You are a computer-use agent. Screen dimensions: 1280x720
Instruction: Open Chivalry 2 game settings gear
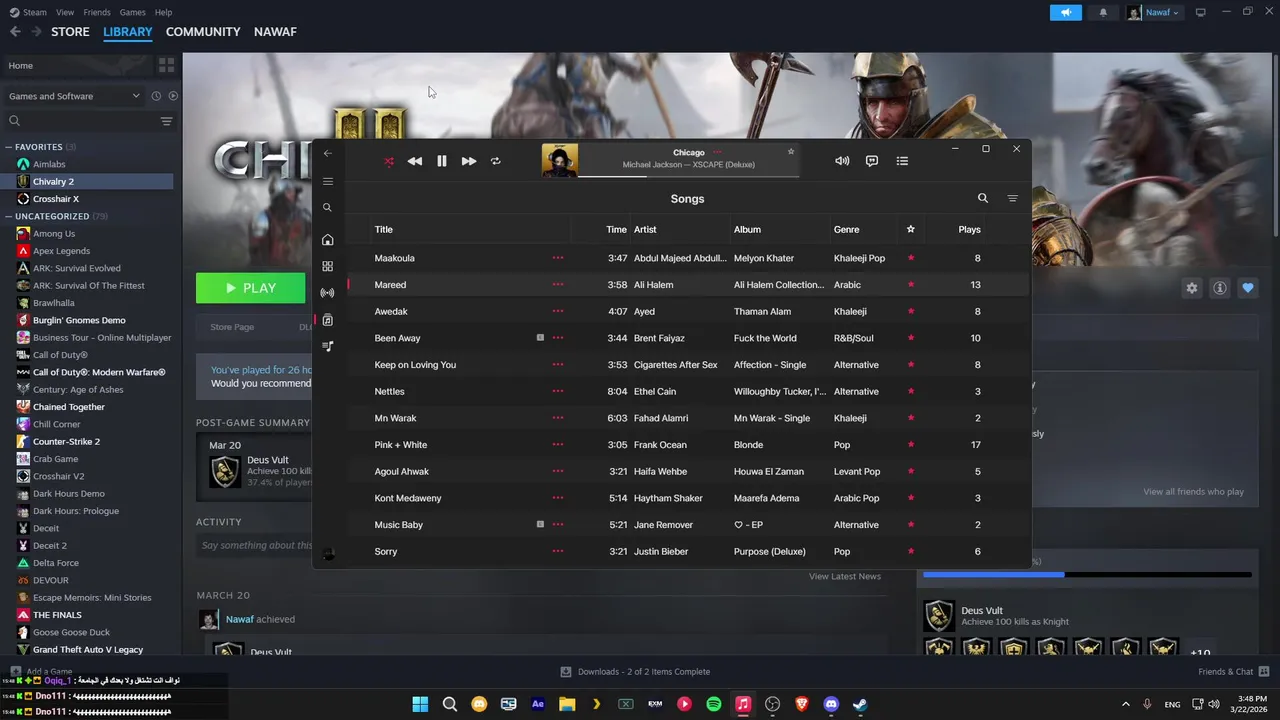click(x=1191, y=288)
